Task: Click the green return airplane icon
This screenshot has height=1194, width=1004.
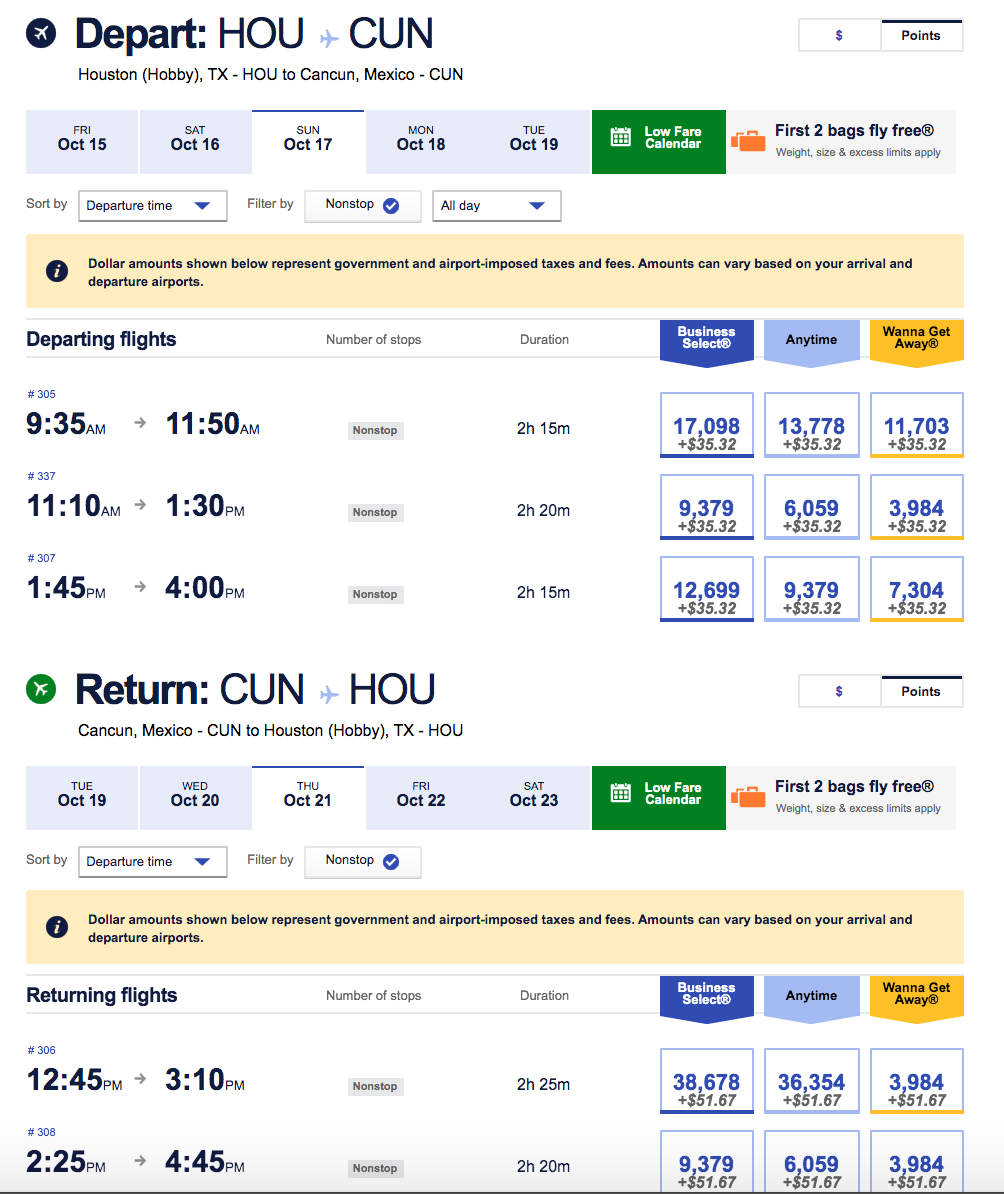Action: pyautogui.click(x=42, y=689)
